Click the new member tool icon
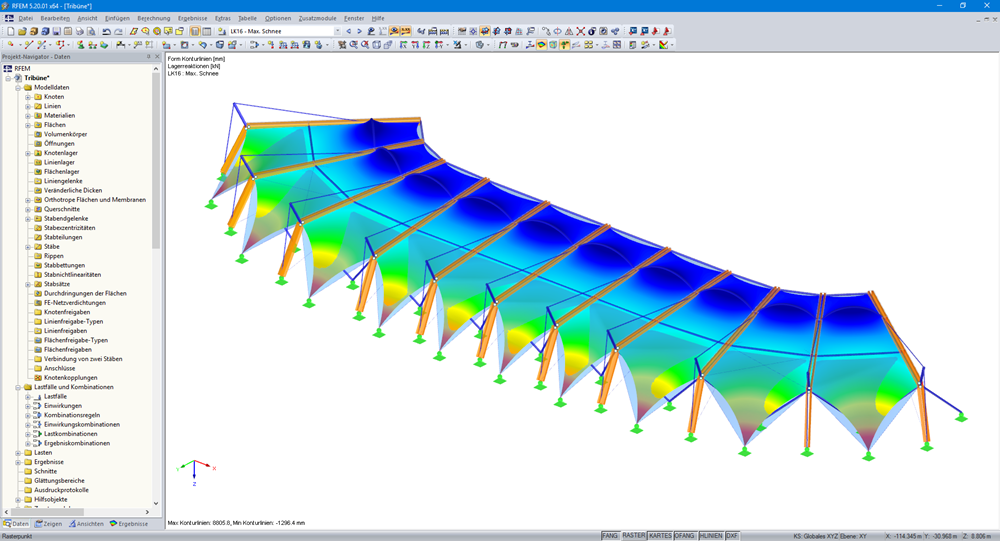The height and width of the screenshot is (541, 1000). point(41,45)
